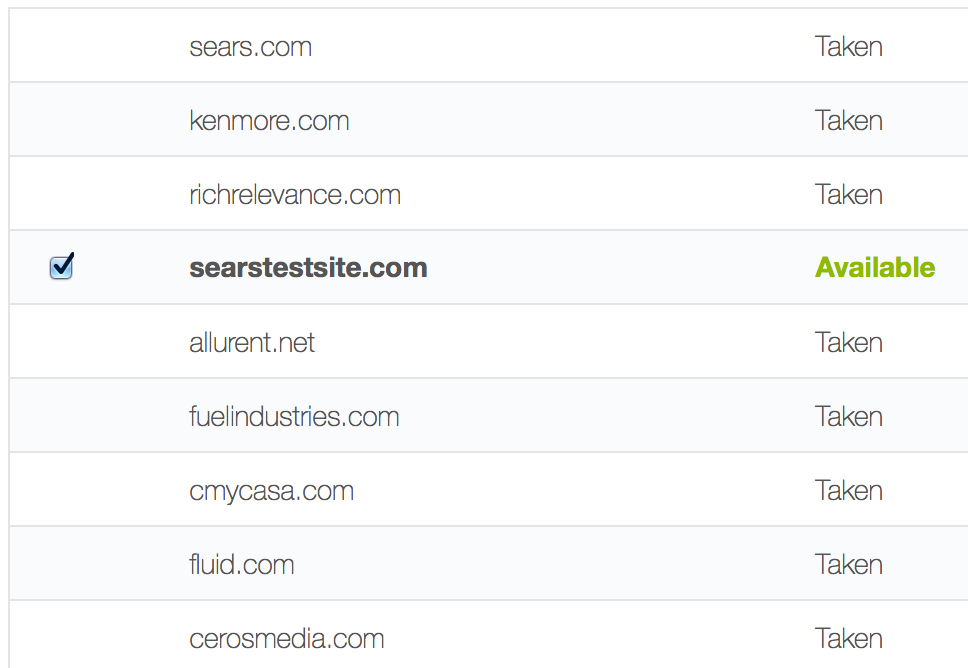Select the fluid.com domain name
This screenshot has height=668, width=968.
(241, 565)
